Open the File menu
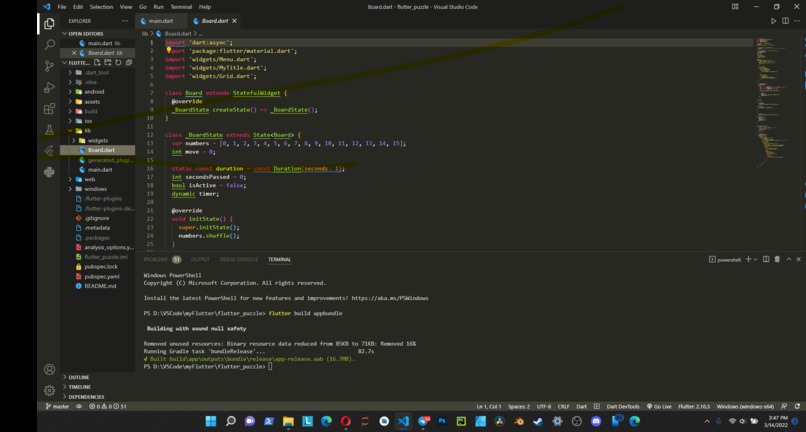Screen dimensions: 806x432 click(x=62, y=7)
